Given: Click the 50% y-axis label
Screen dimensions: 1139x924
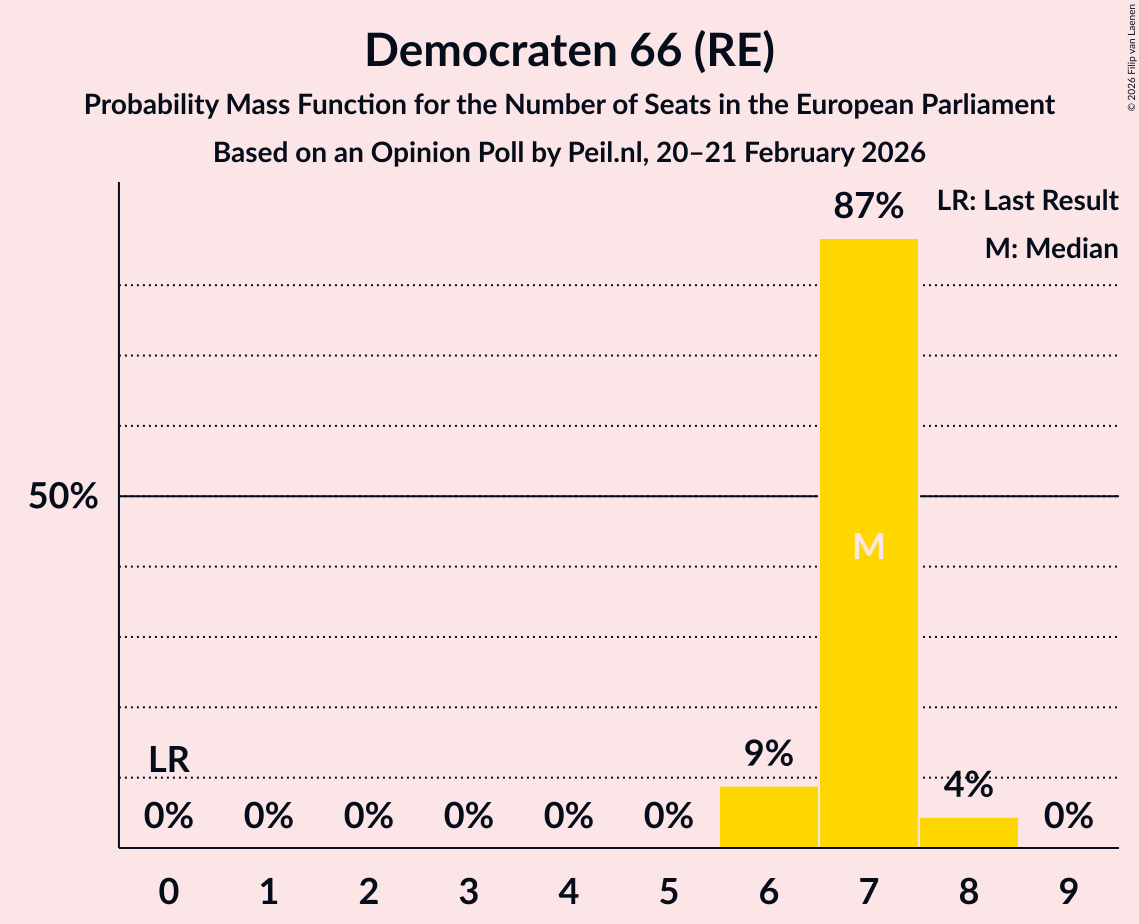Looking at the screenshot, I should (x=63, y=496).
